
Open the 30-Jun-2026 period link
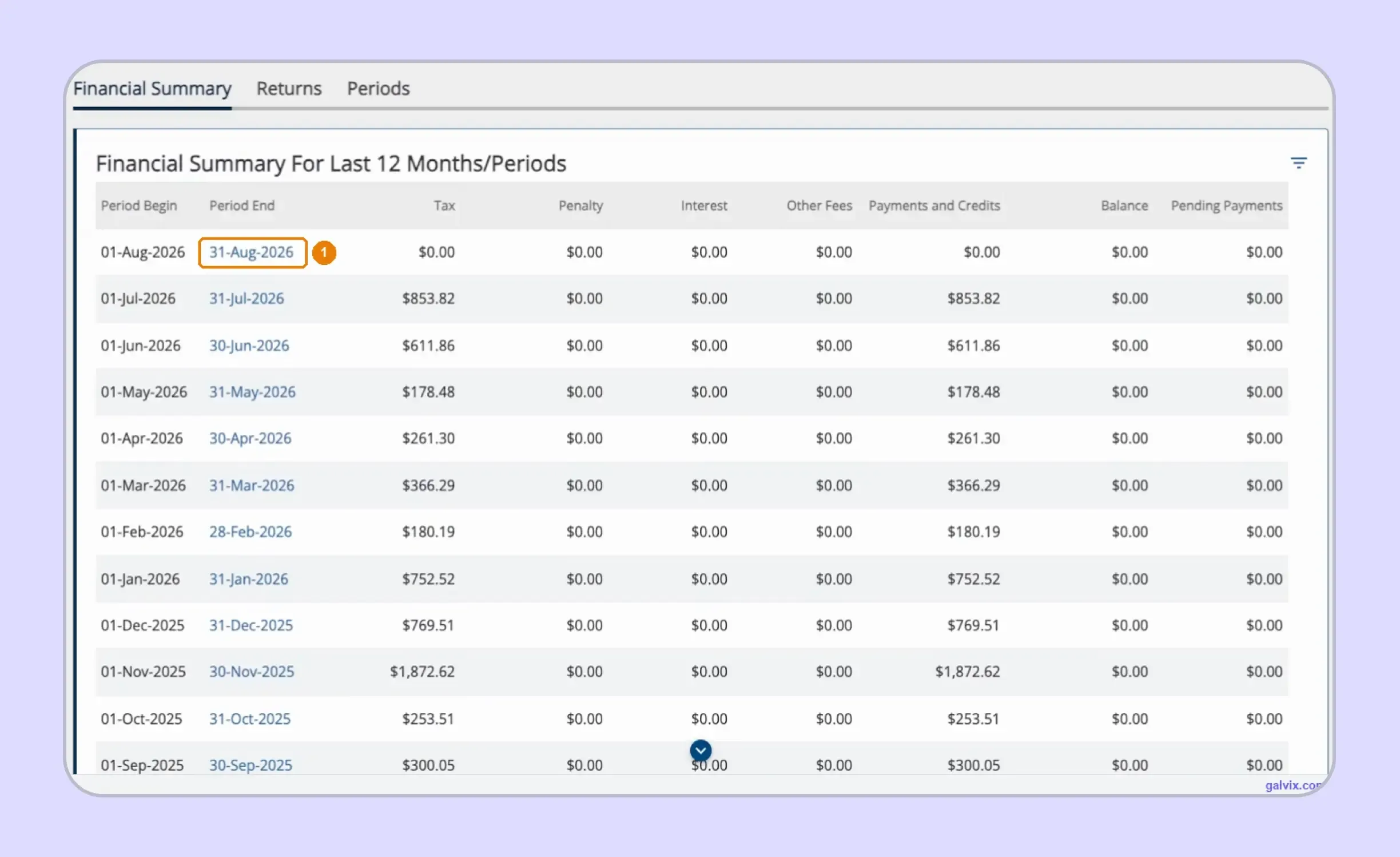click(x=249, y=346)
